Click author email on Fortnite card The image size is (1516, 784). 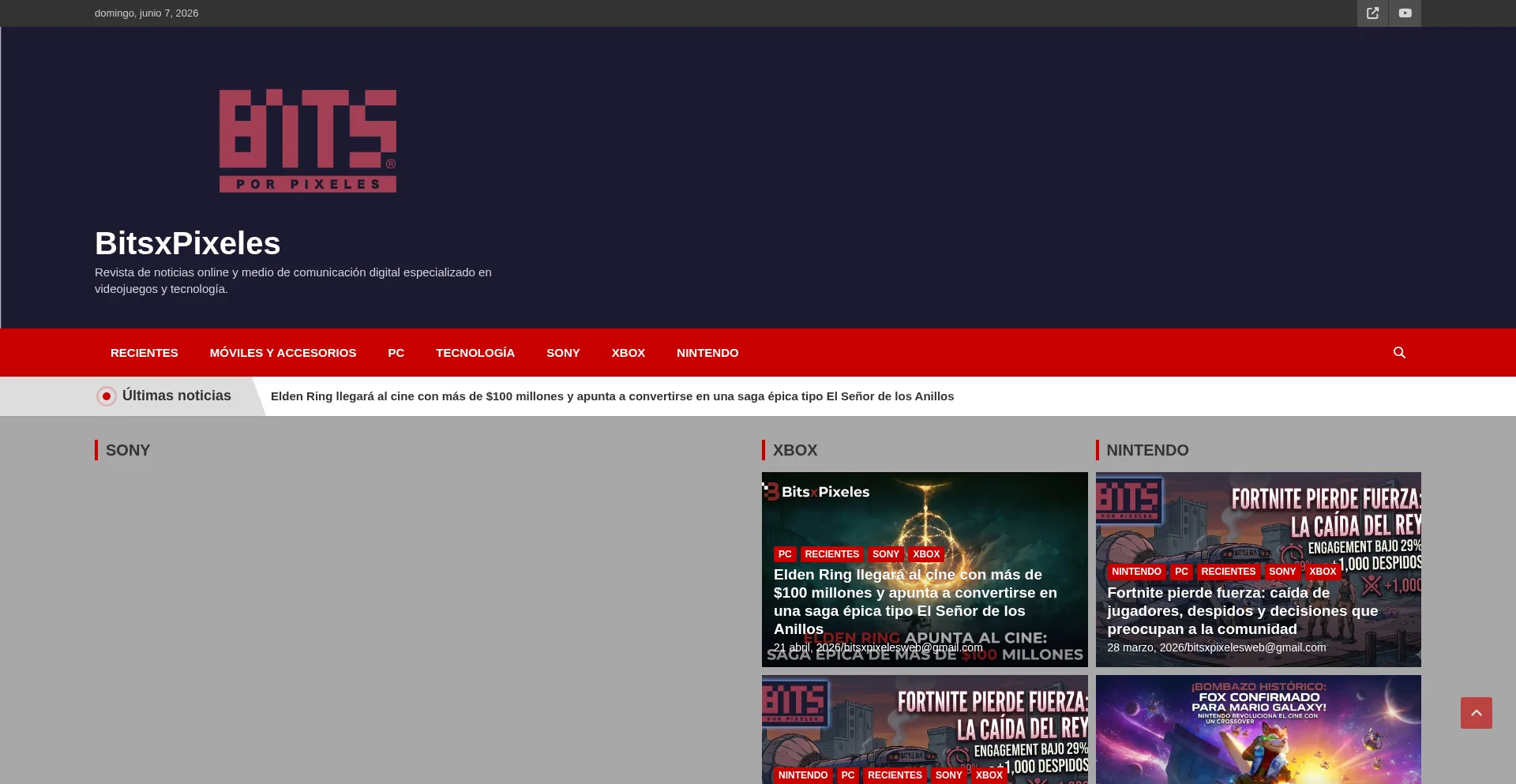1256,647
